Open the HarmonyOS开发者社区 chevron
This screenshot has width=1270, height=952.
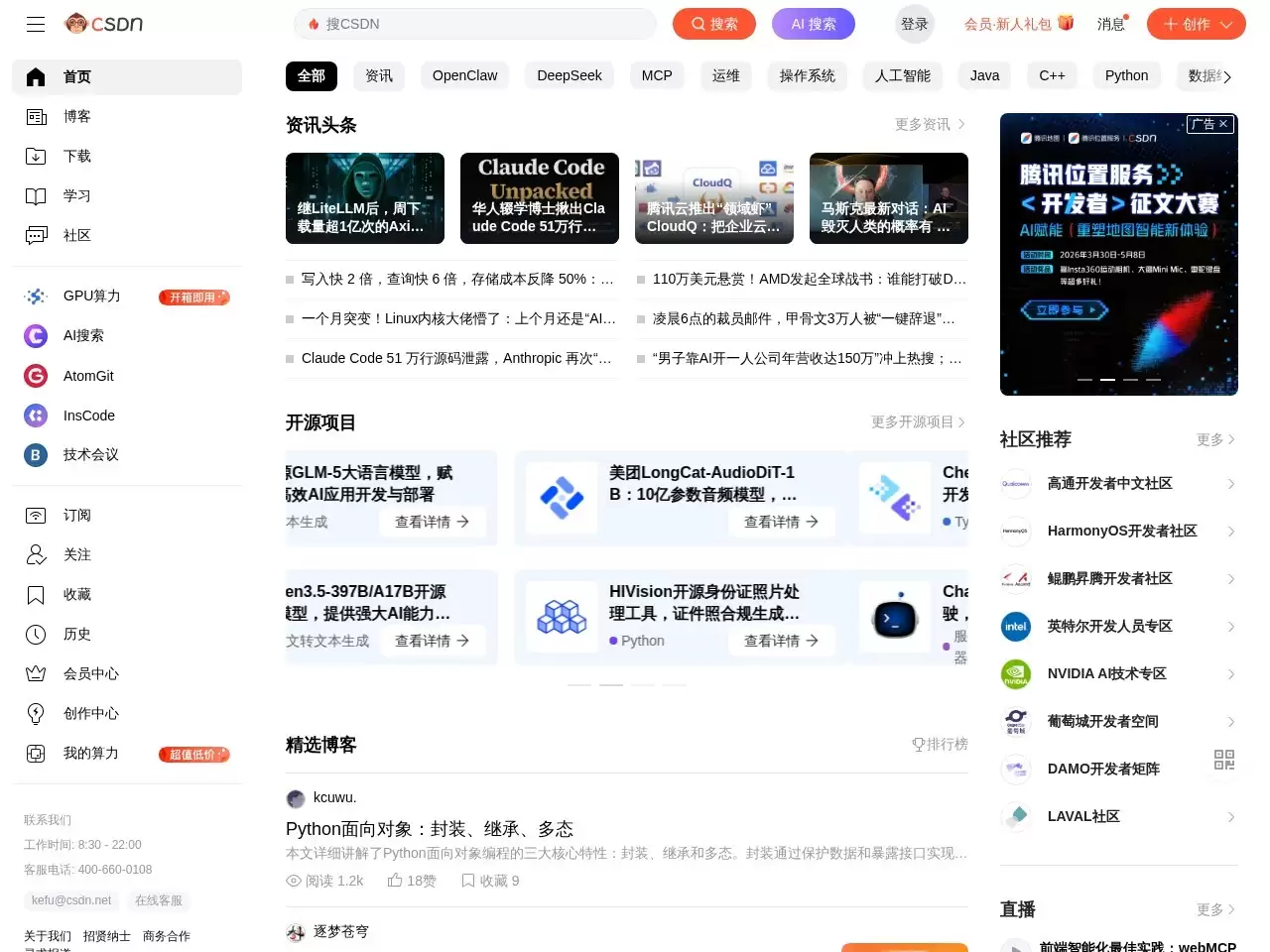pos(1230,532)
